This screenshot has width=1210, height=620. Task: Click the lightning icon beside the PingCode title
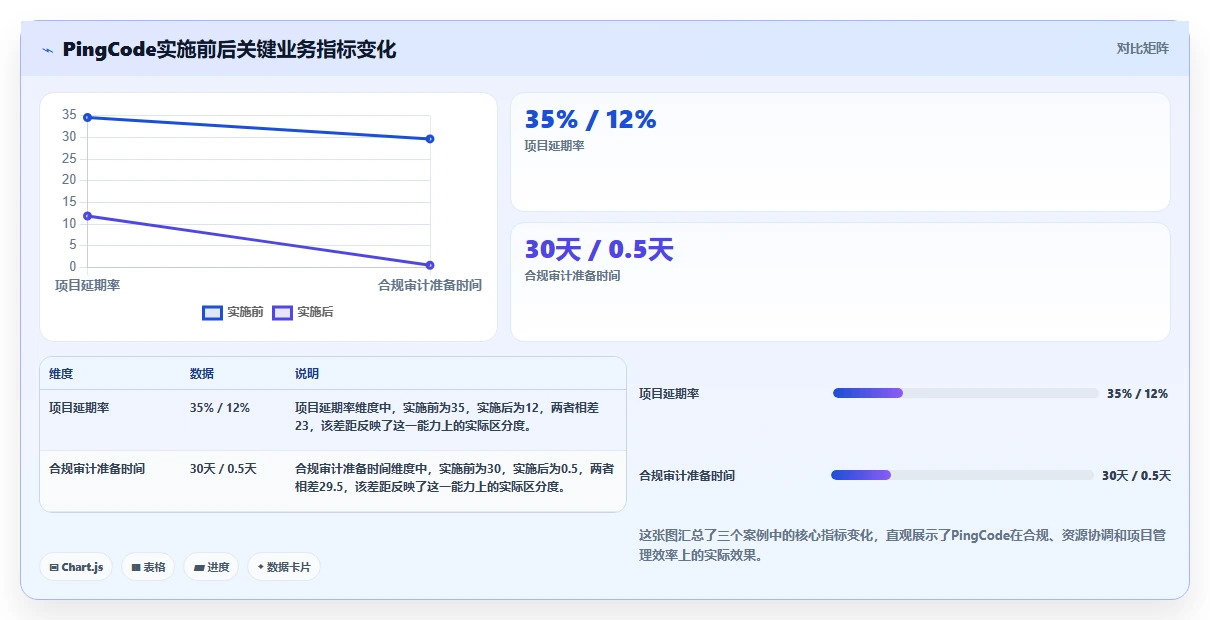point(47,50)
